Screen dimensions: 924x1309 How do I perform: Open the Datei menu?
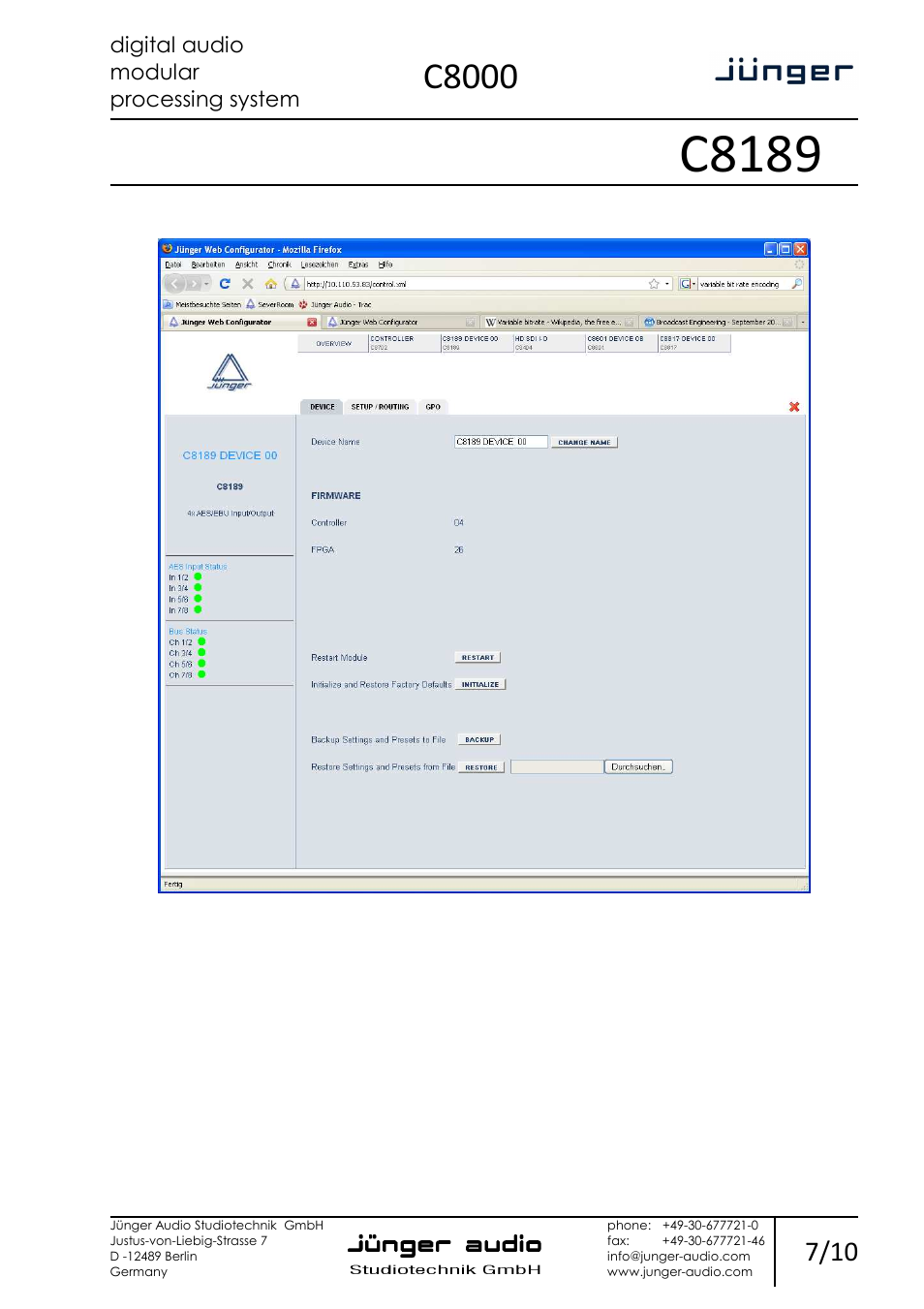(x=173, y=265)
